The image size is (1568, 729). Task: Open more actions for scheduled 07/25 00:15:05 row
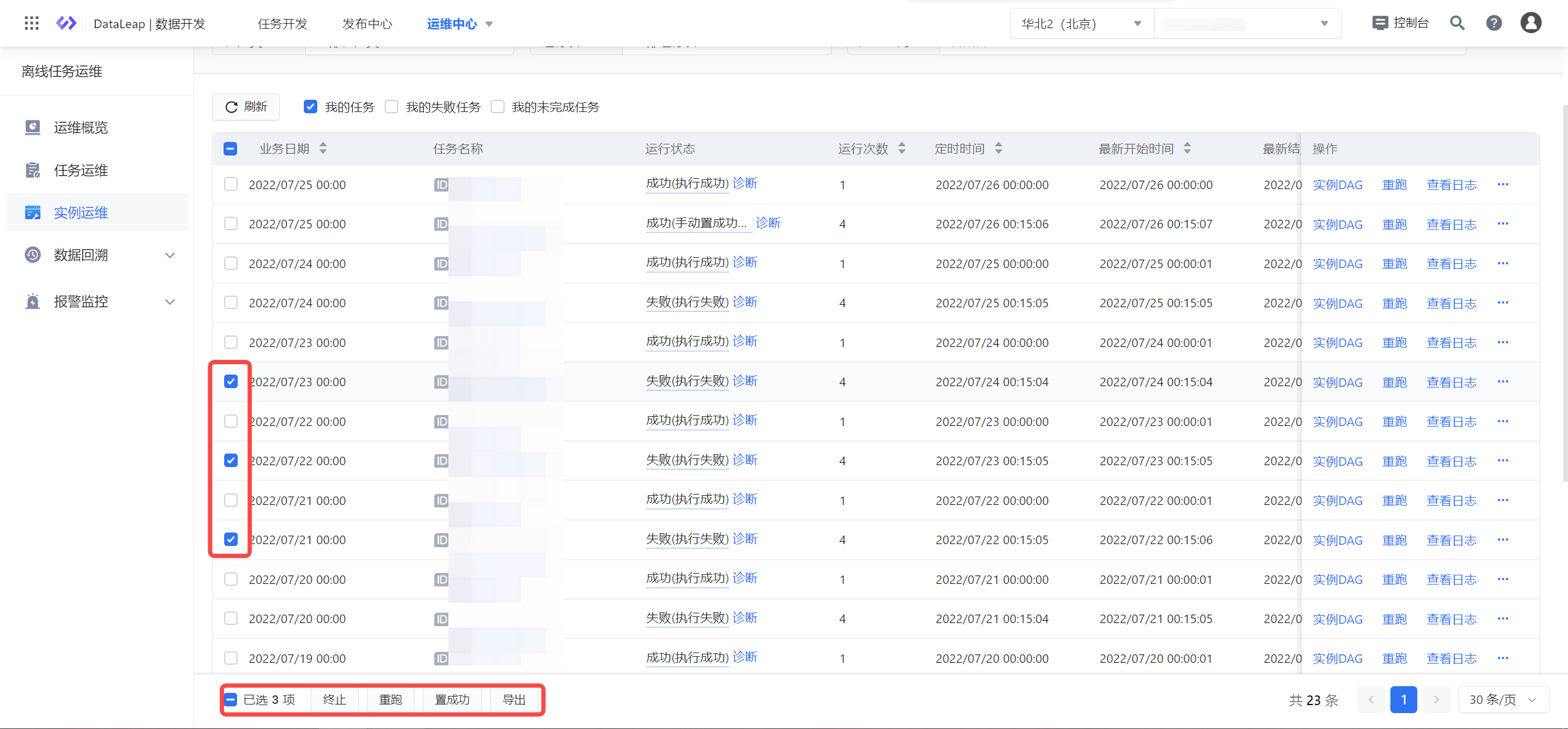coord(1503,302)
